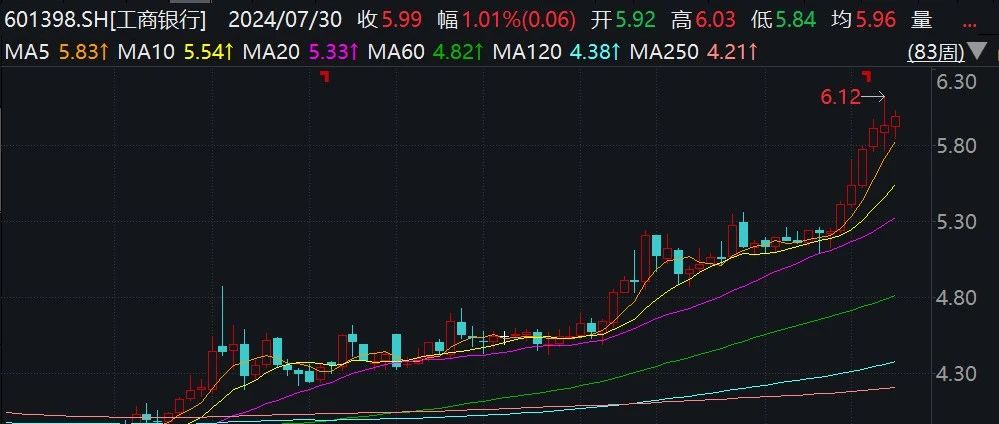Select the MA5 5.83 indicator label
Screen dimensions: 999x424
(x=57, y=52)
